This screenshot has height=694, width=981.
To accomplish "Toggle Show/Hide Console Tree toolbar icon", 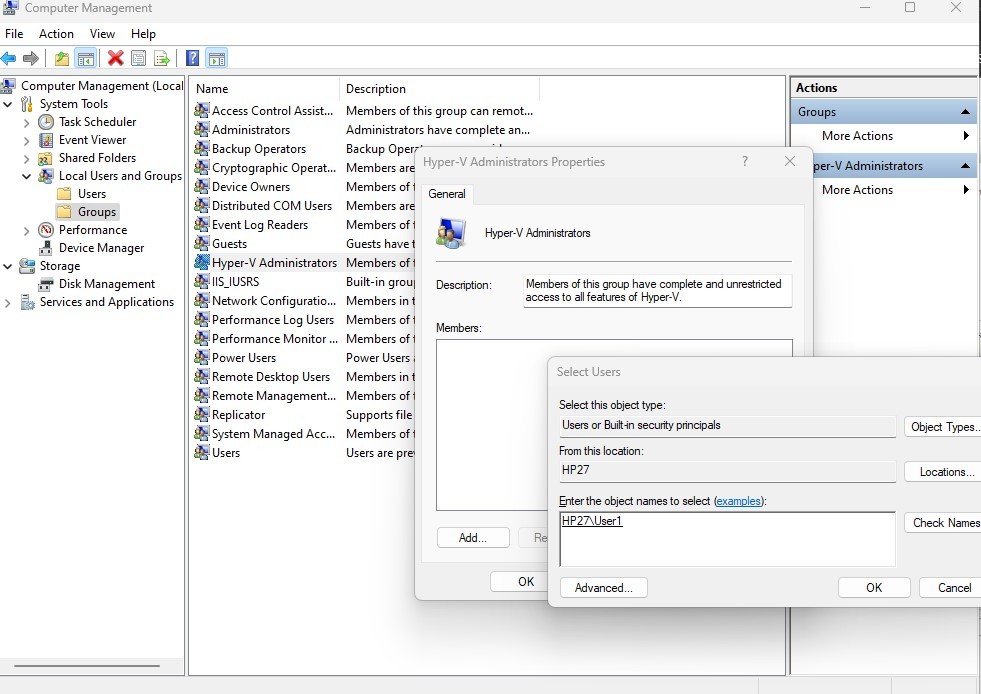I will pos(86,58).
